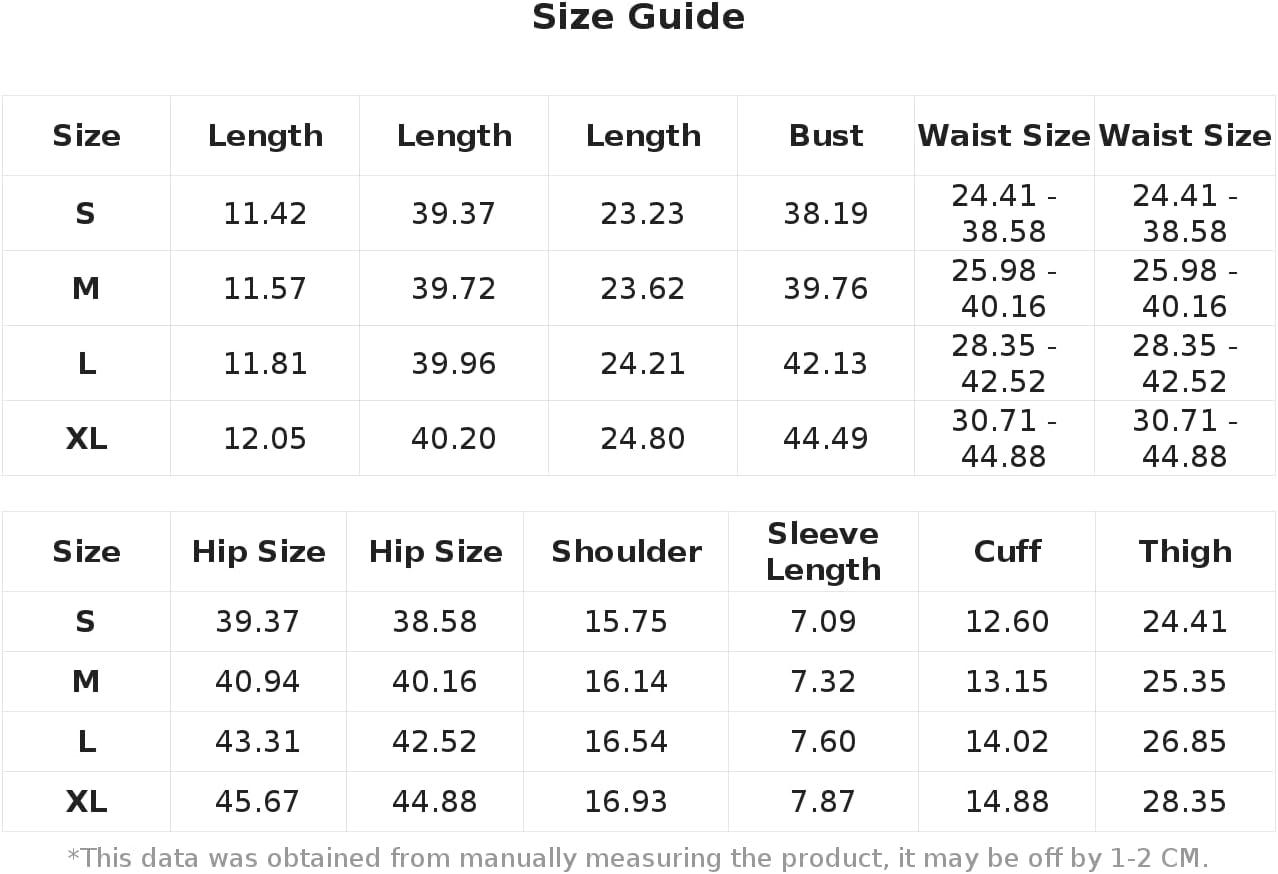Select the length value 40.20

tap(454, 439)
